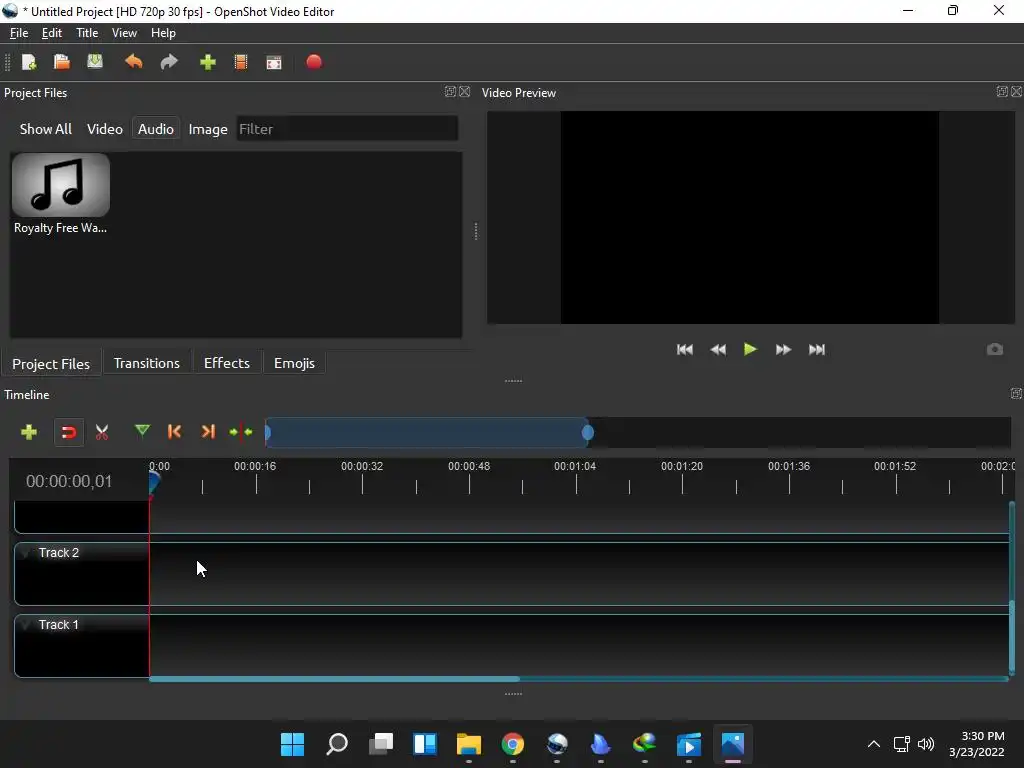This screenshot has width=1024, height=768.
Task: Click the 00:01:04 mark on the ruler
Action: click(575, 466)
